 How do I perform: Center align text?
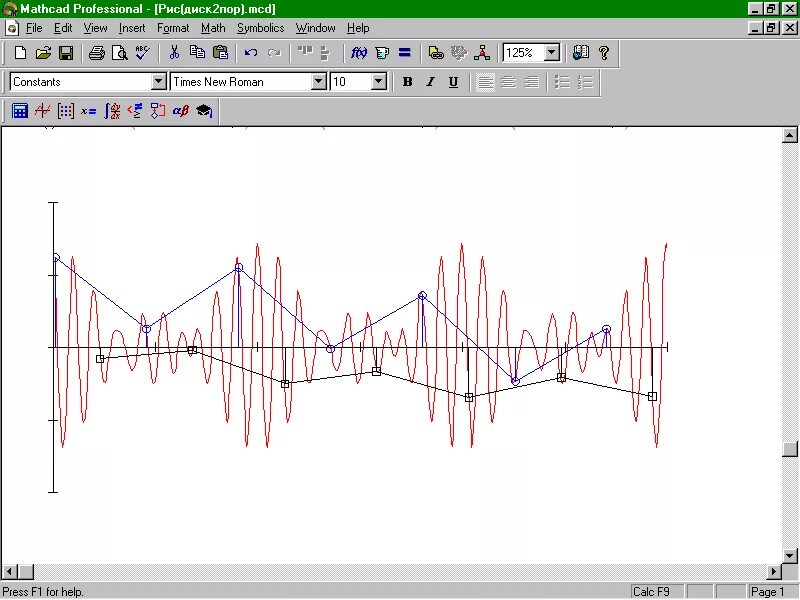pyautogui.click(x=508, y=82)
